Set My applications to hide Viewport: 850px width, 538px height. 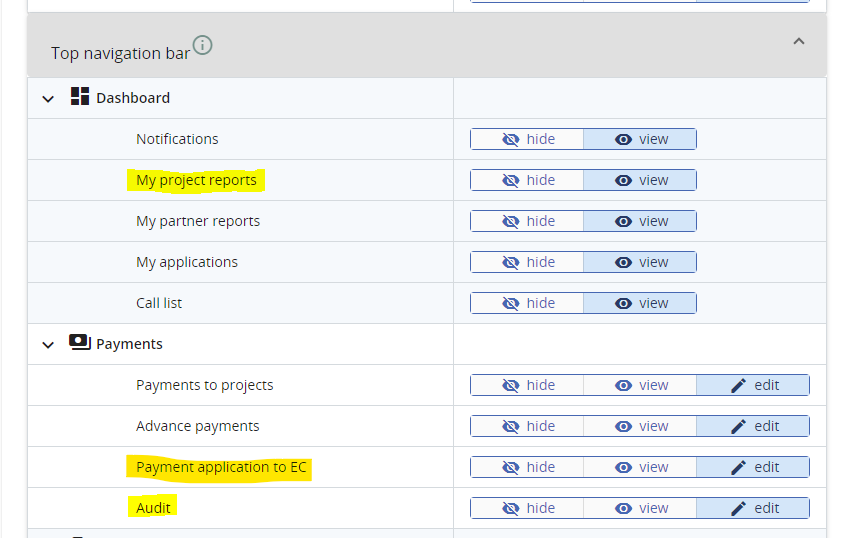click(x=527, y=262)
